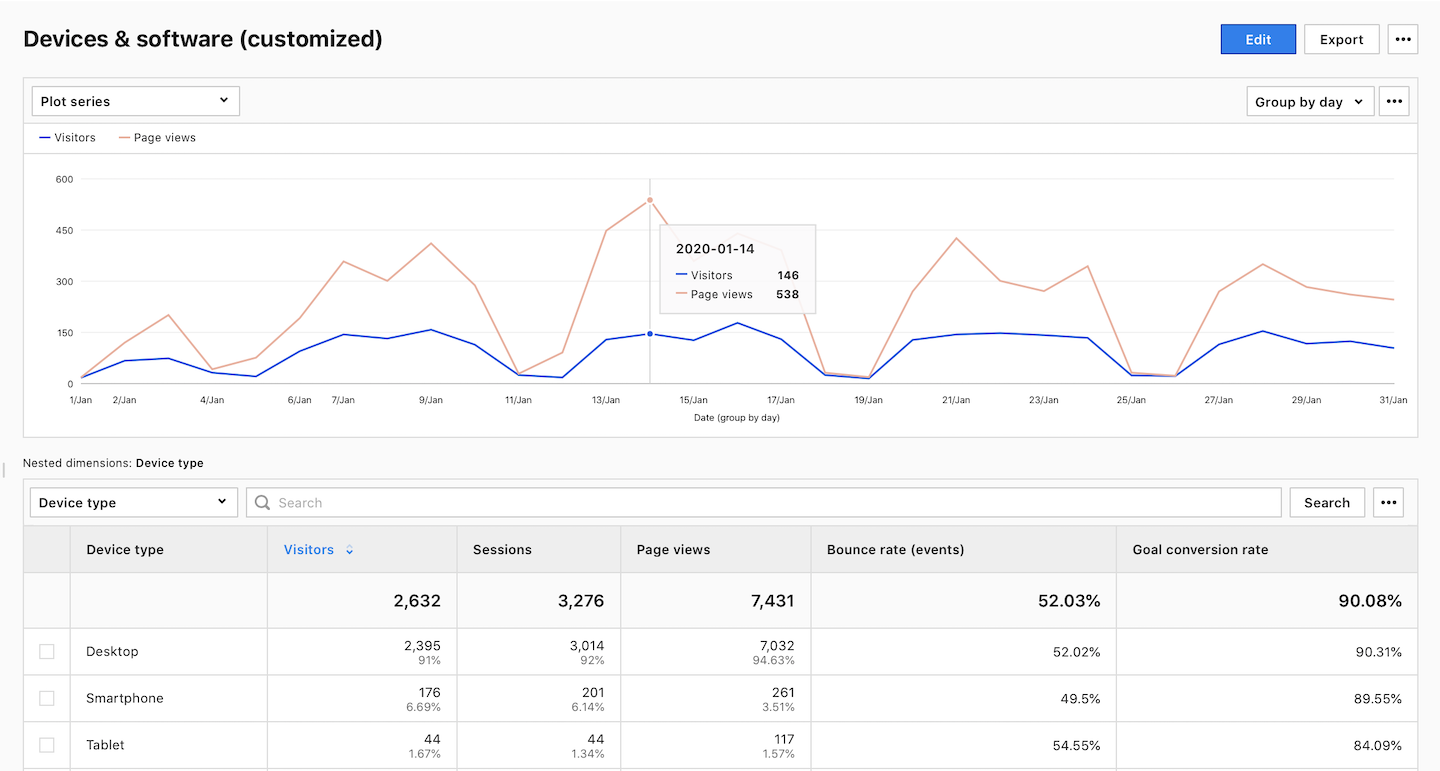Click the total page views value 7,431

(771, 601)
